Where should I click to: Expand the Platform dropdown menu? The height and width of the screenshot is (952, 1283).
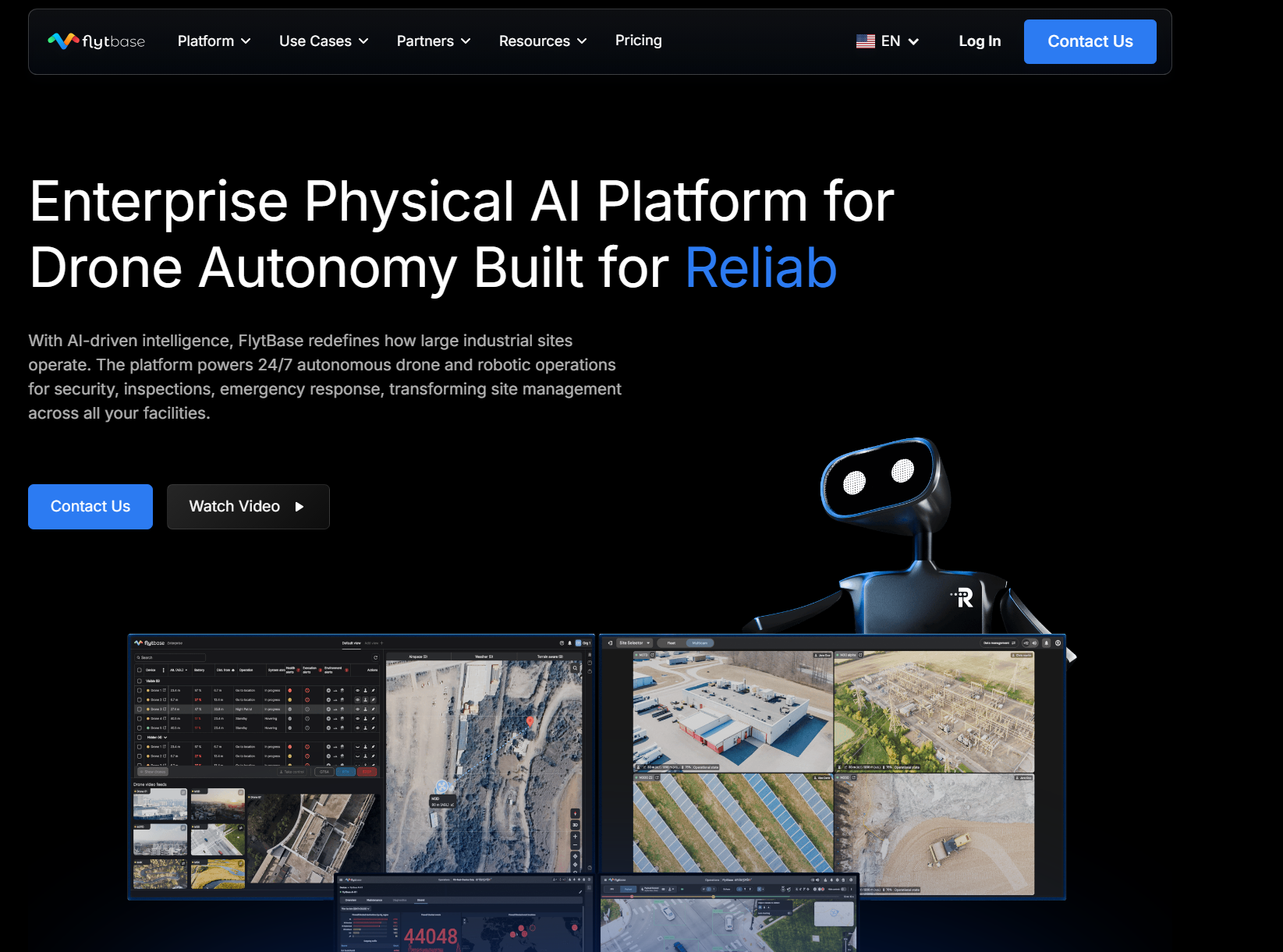pyautogui.click(x=214, y=41)
